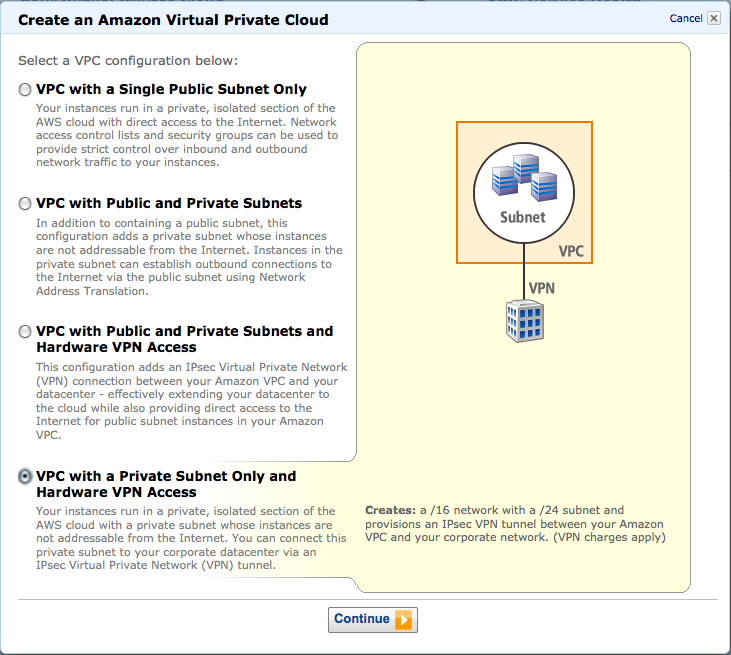Click the orange arrow icon on Continue

coord(404,620)
